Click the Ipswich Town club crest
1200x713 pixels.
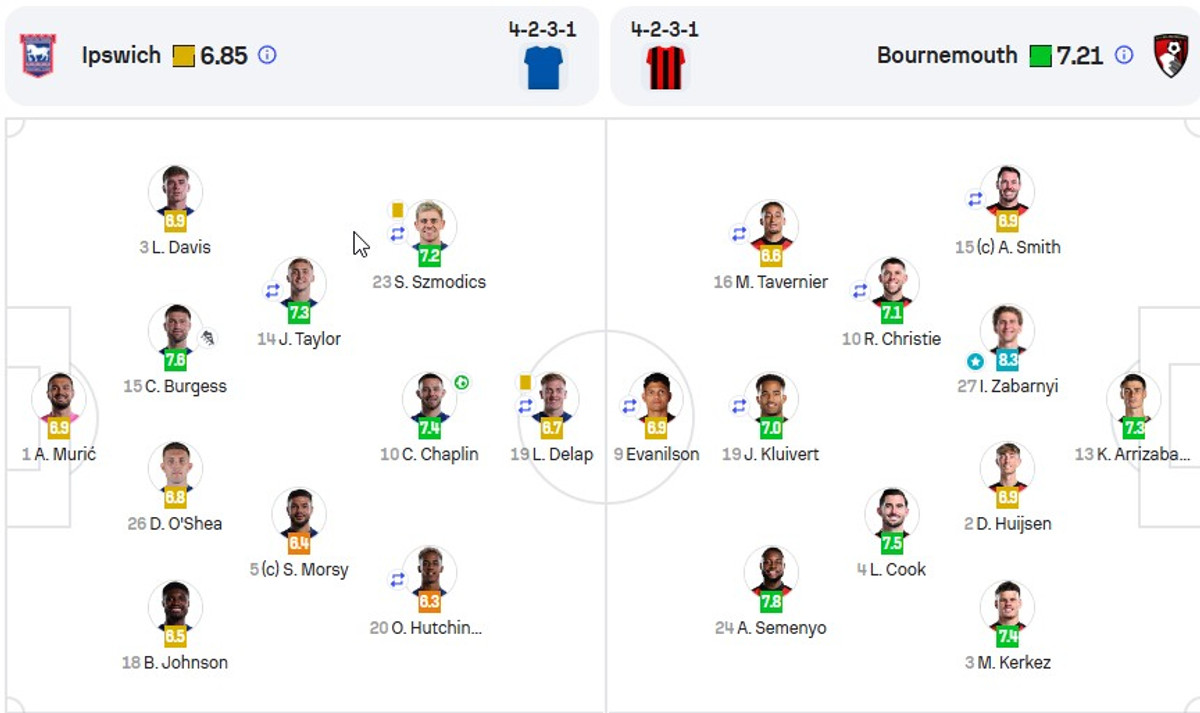coord(38,56)
